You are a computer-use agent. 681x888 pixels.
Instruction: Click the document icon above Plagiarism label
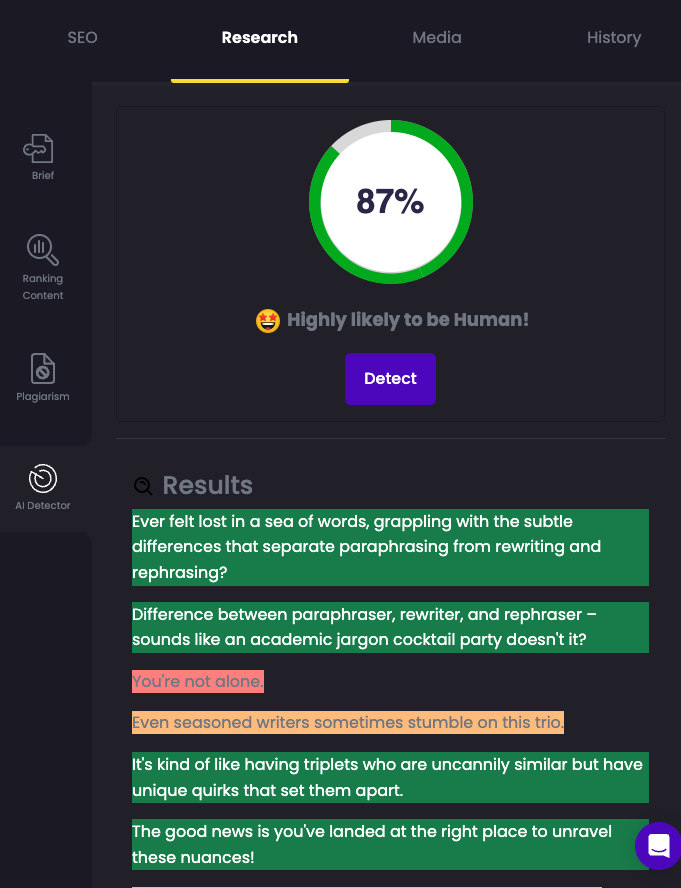point(41,369)
